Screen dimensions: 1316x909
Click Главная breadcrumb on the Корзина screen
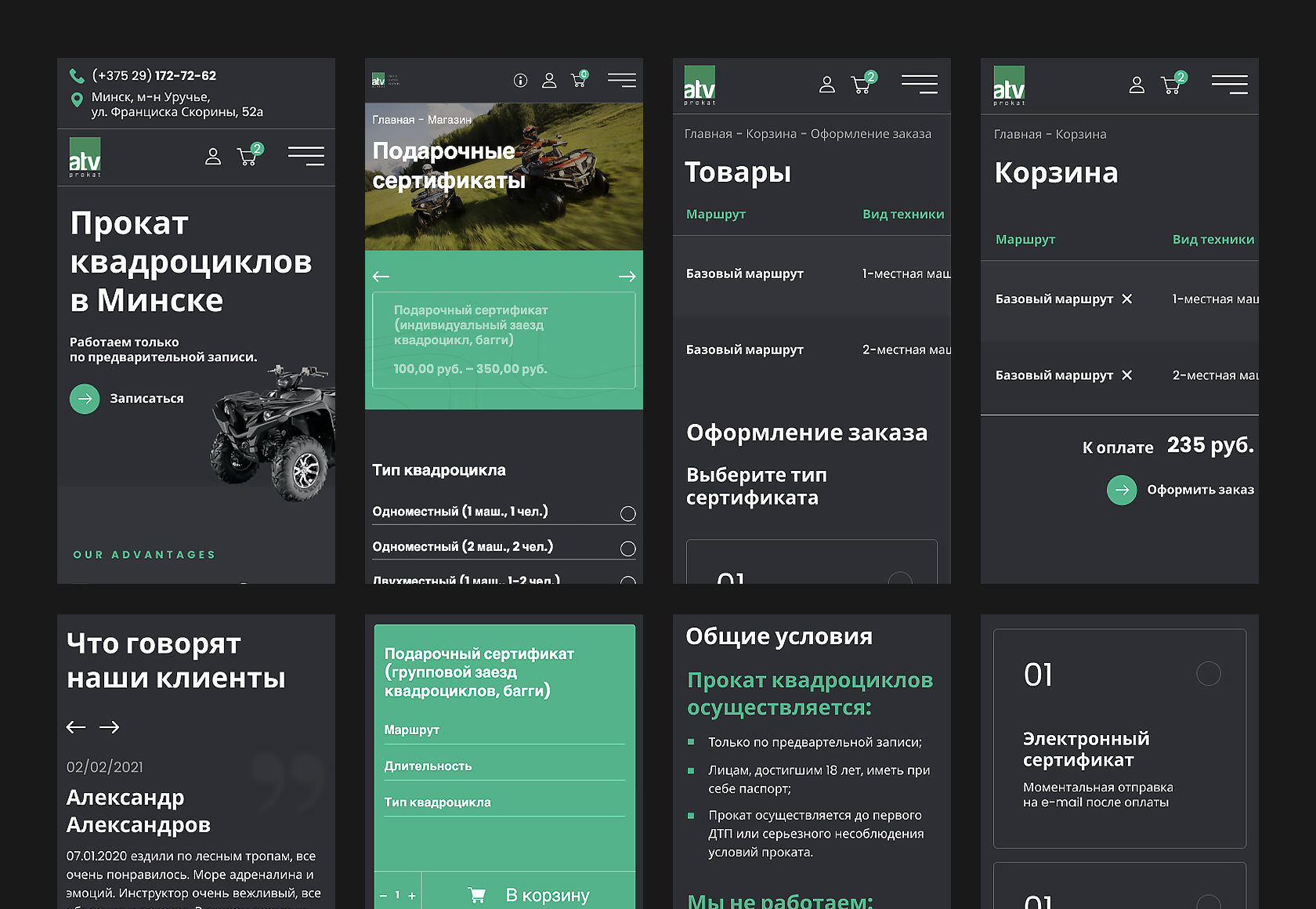1017,135
